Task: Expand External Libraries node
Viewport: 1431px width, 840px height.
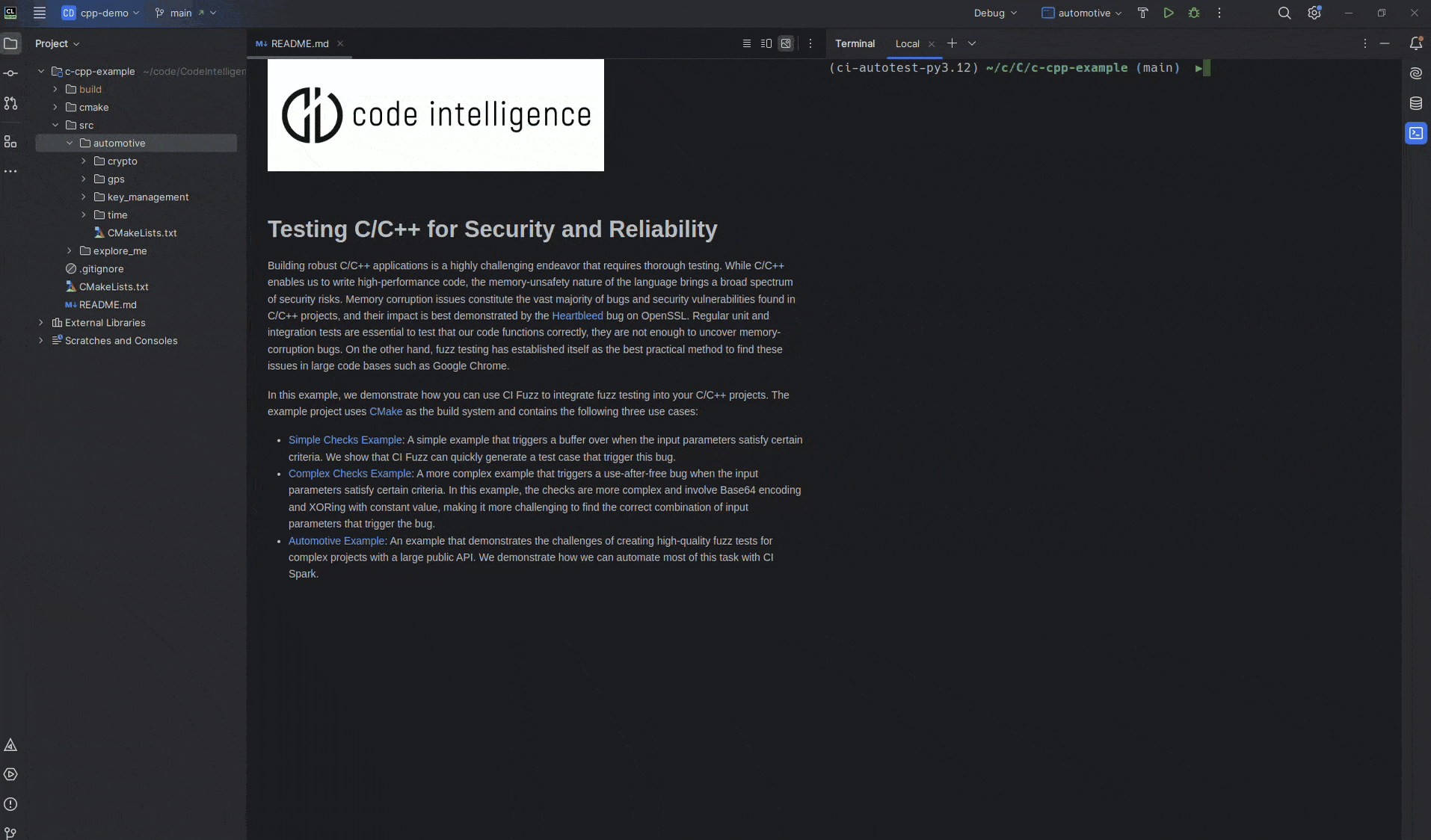Action: click(x=41, y=322)
